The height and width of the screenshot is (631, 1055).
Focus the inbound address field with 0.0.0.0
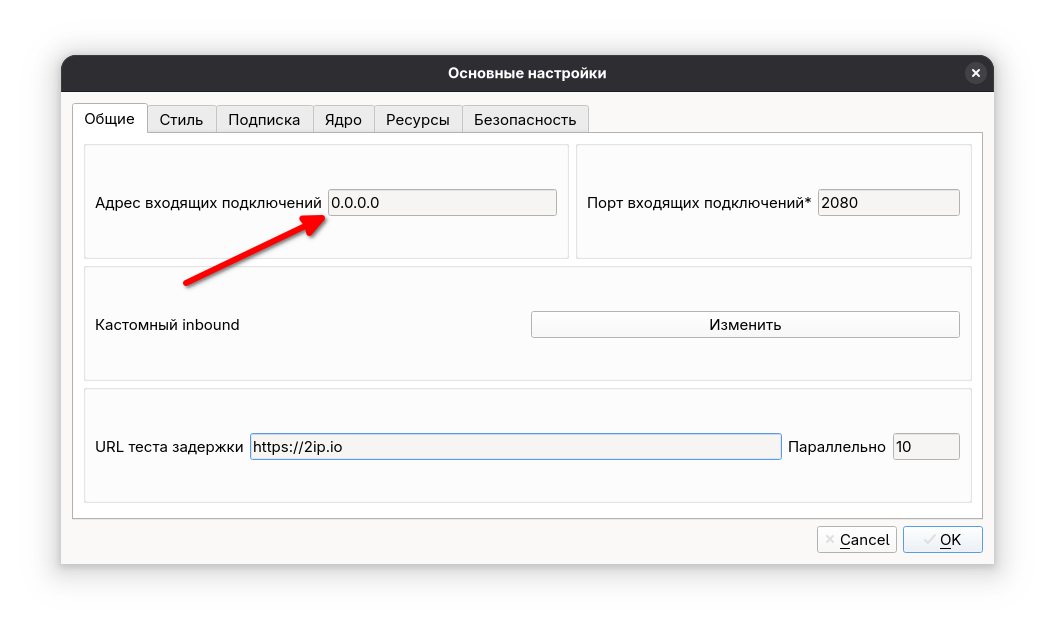pos(442,202)
